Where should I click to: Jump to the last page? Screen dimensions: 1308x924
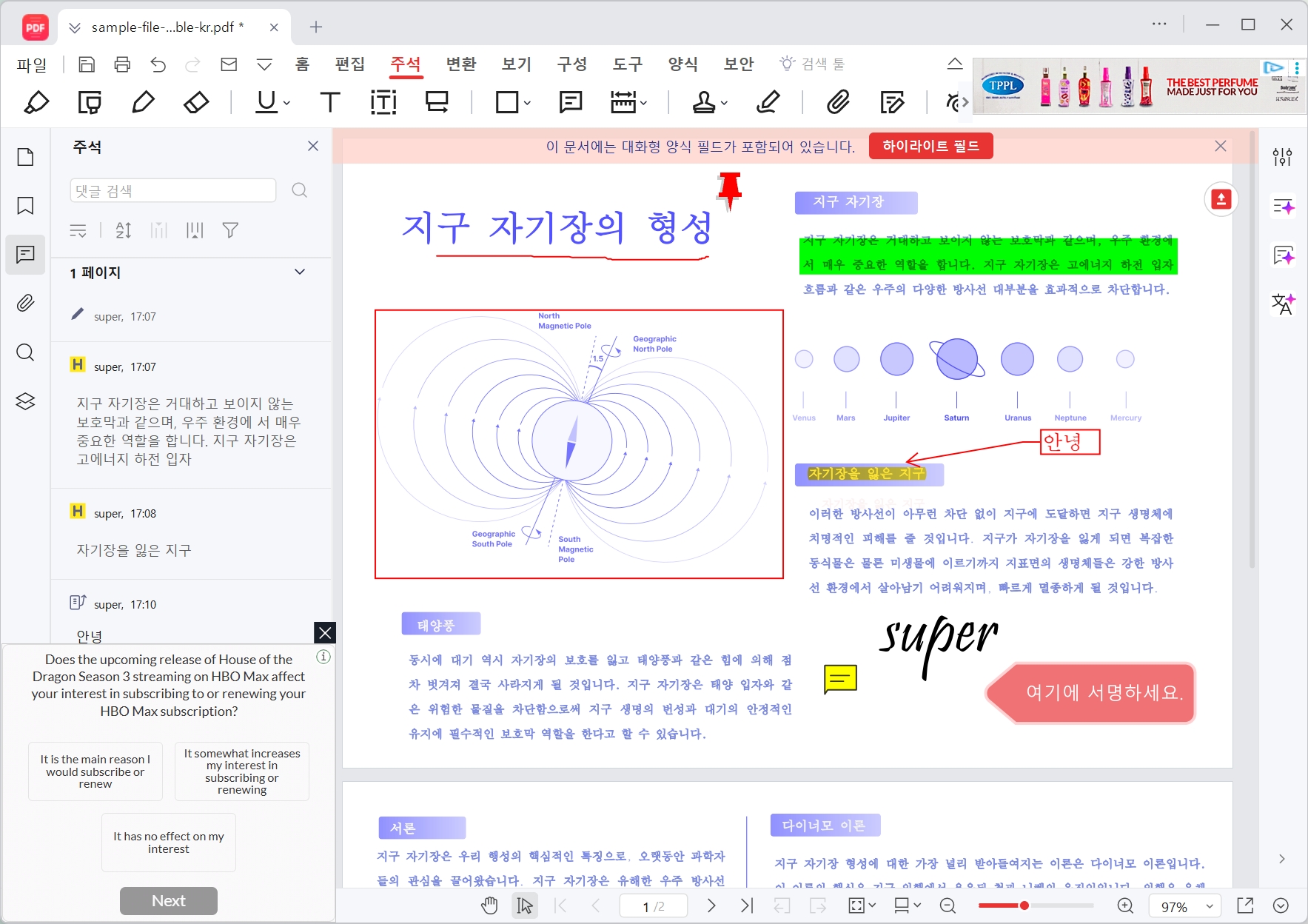tap(747, 905)
